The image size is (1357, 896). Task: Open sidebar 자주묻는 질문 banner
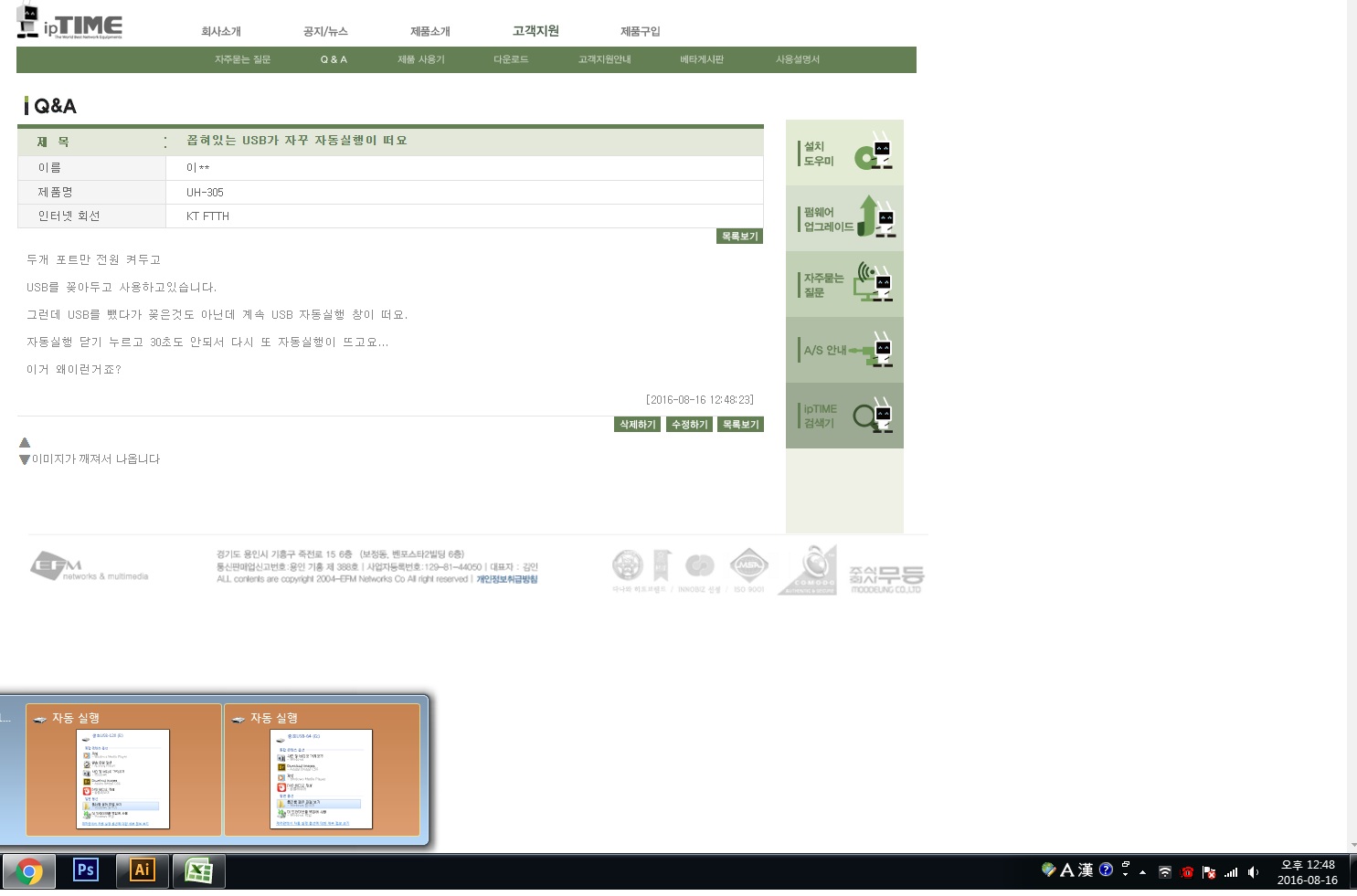point(844,285)
